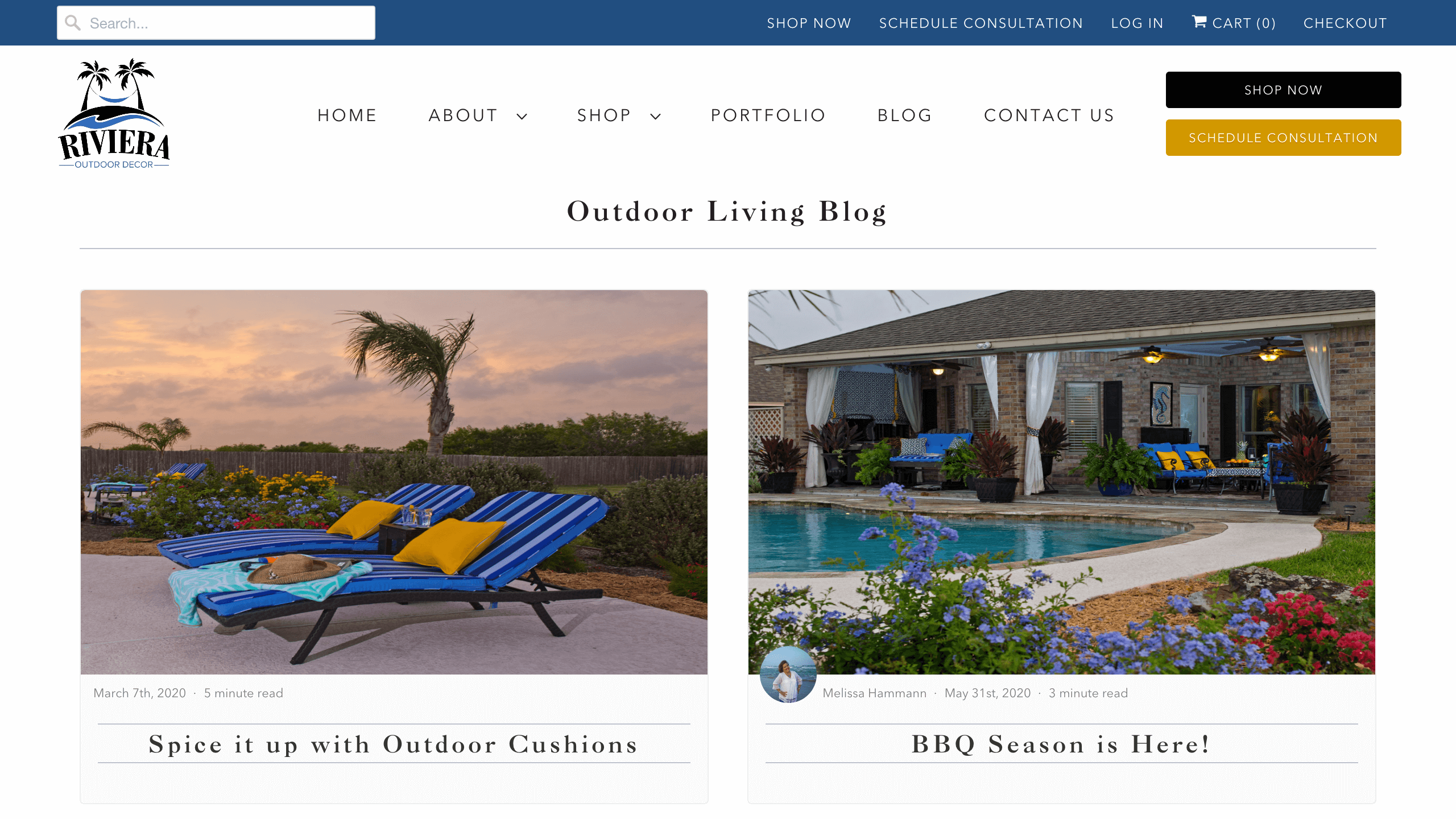Click the CHECKOUT navigation link
Screen dimensions: 1456x819
click(1345, 22)
